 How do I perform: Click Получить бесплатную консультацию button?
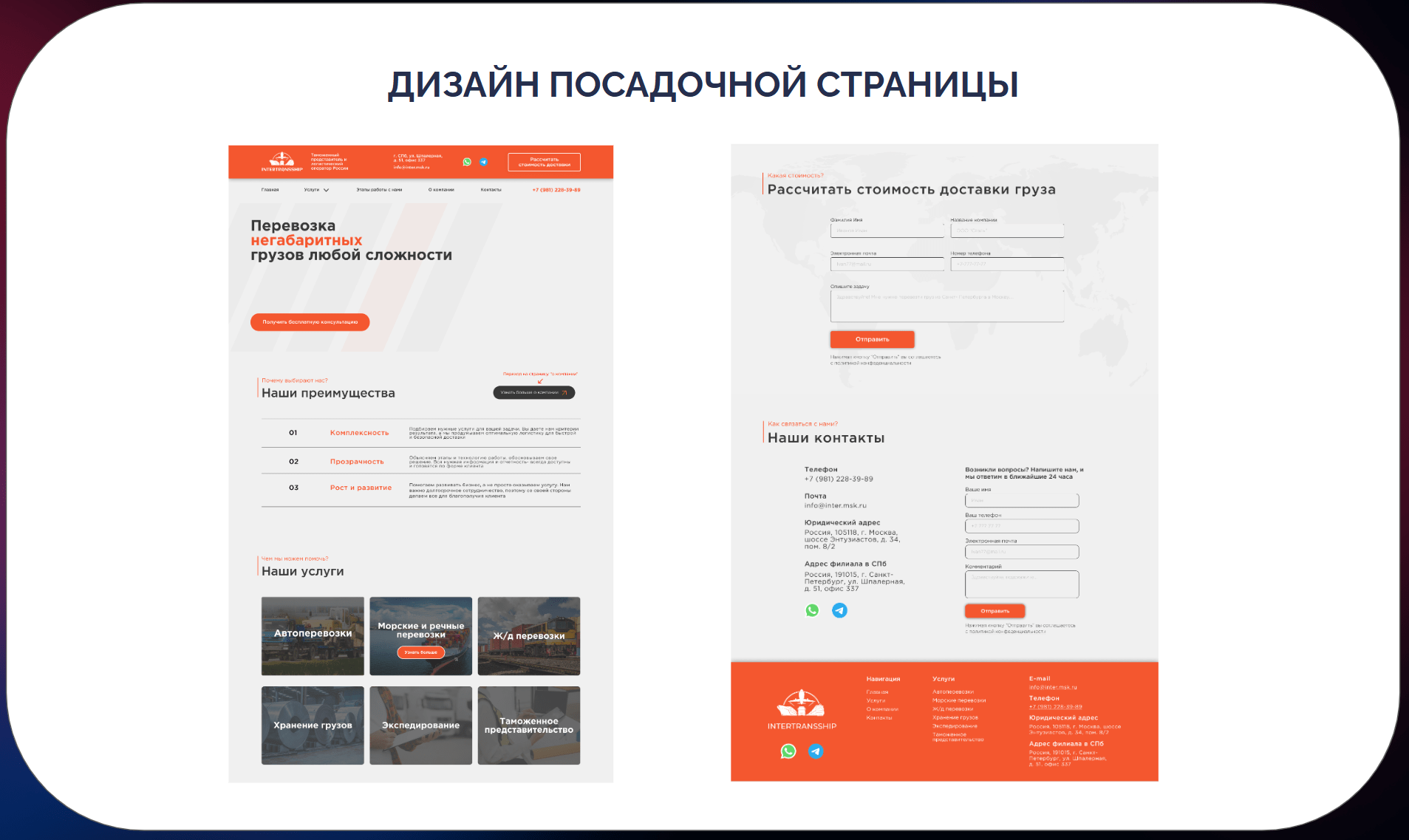click(310, 322)
